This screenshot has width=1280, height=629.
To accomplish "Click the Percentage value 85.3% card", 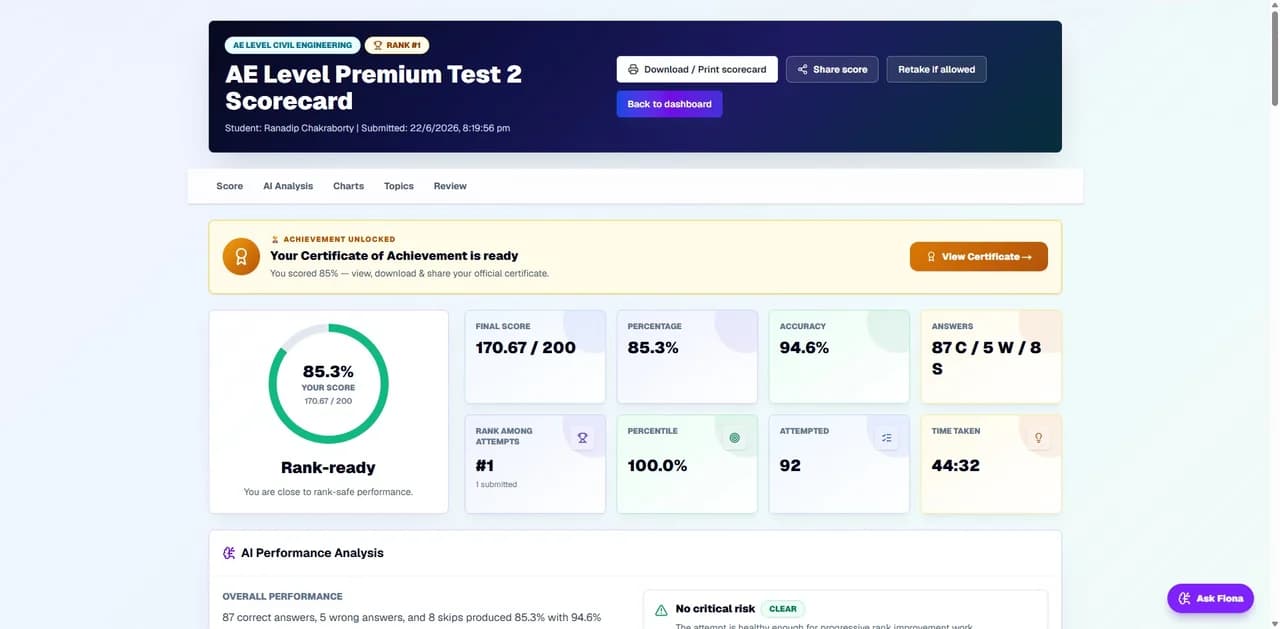I will (687, 357).
